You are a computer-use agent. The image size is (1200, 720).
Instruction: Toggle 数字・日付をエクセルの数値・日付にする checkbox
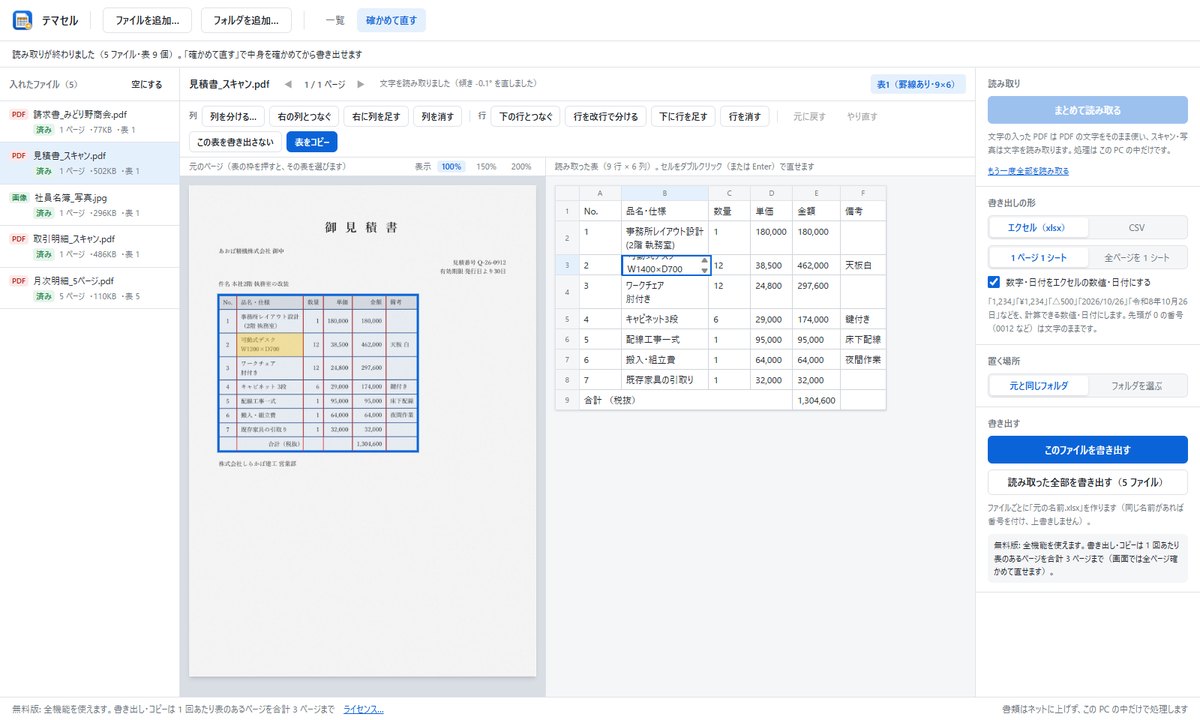pos(994,282)
